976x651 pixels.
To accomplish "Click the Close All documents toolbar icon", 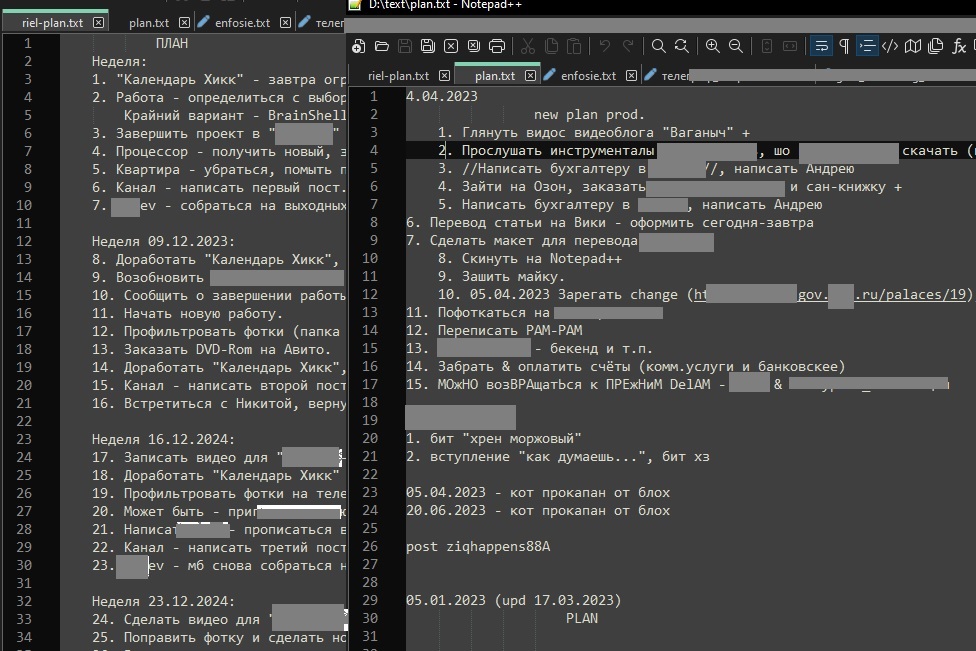I will coord(473,46).
